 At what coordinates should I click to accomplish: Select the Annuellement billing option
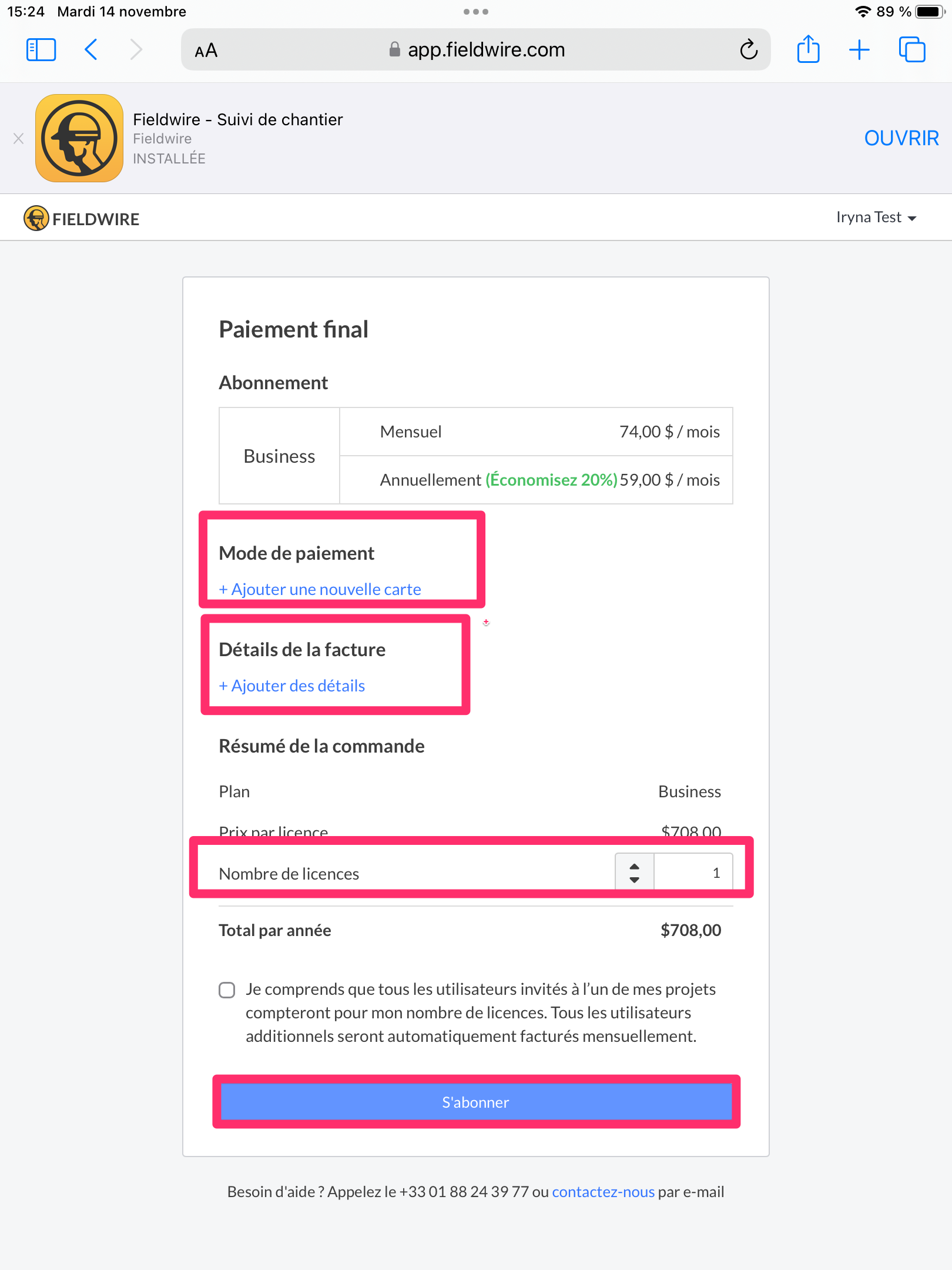(536, 480)
